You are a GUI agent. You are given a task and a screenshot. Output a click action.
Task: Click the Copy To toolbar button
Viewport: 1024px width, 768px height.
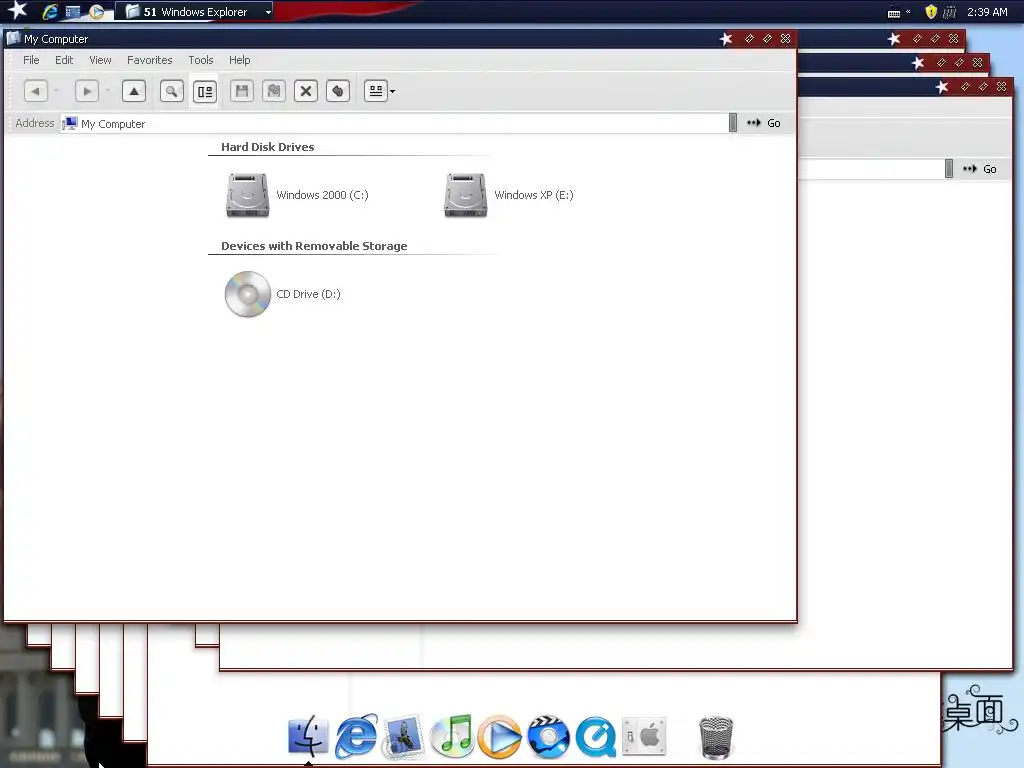click(x=274, y=91)
